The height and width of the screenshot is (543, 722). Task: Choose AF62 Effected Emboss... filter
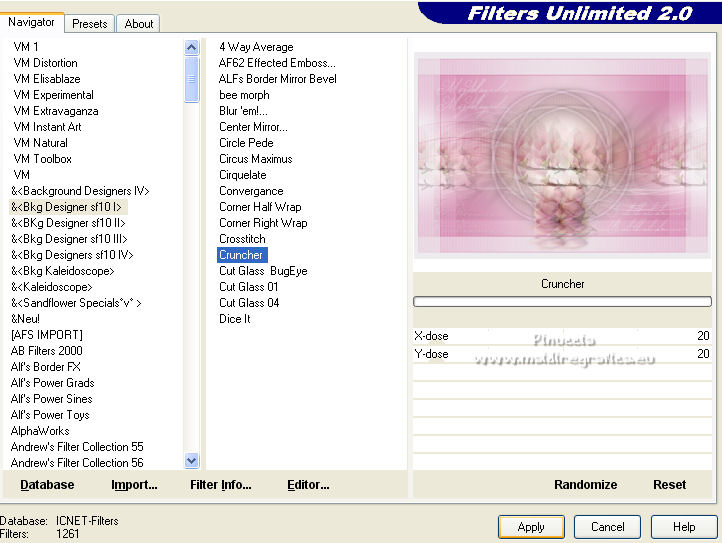tap(277, 63)
